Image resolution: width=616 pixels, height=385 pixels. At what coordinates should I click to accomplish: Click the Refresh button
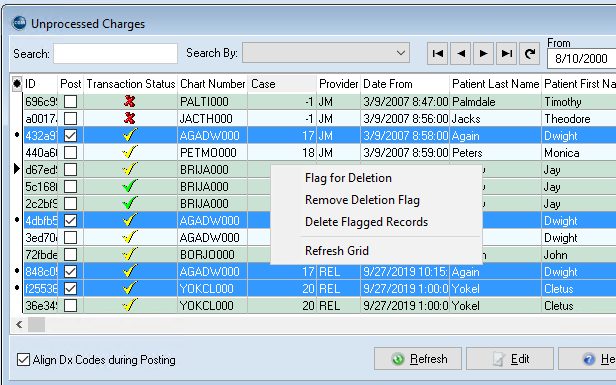point(418,359)
